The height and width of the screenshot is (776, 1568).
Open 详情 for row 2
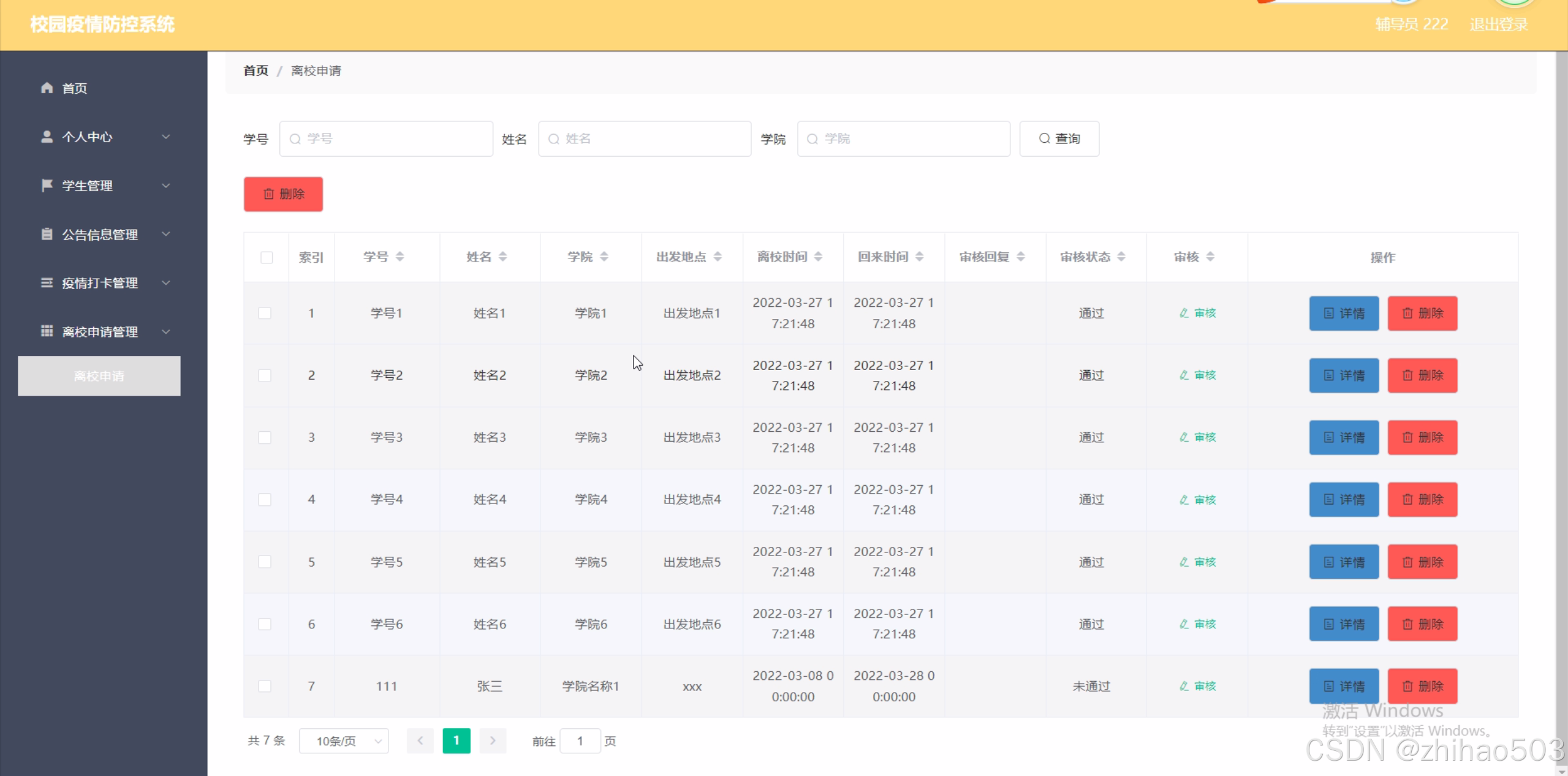click(x=1344, y=375)
